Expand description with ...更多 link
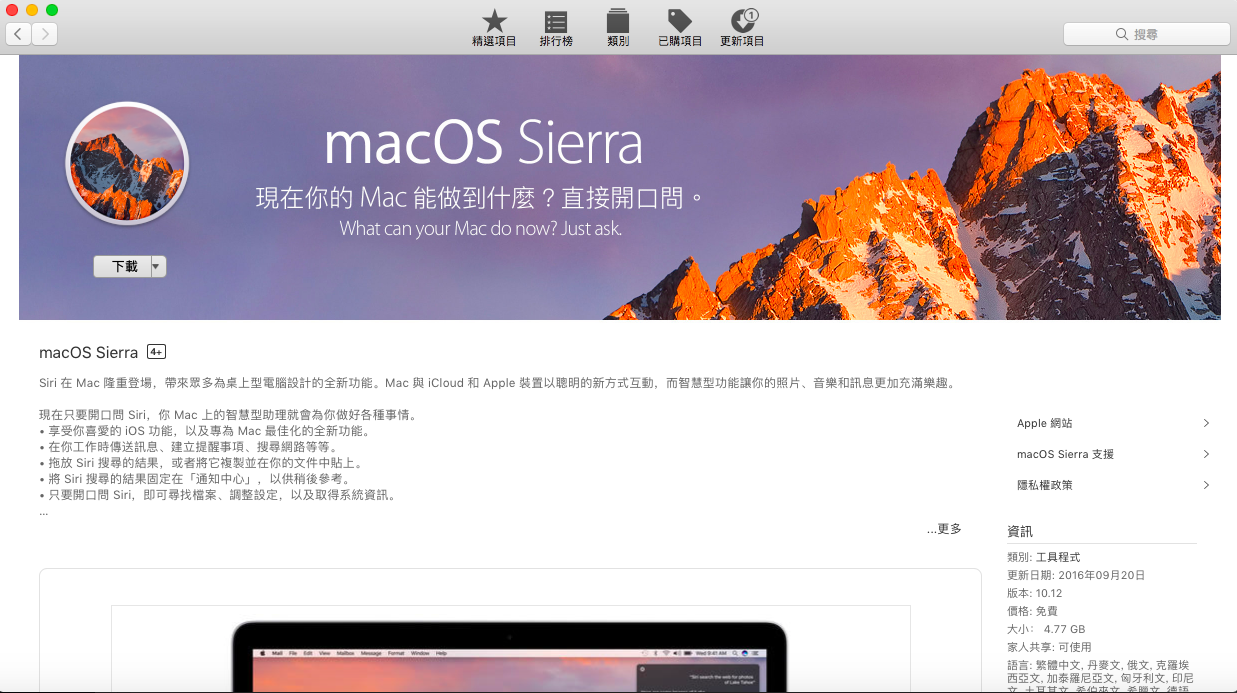 click(944, 529)
